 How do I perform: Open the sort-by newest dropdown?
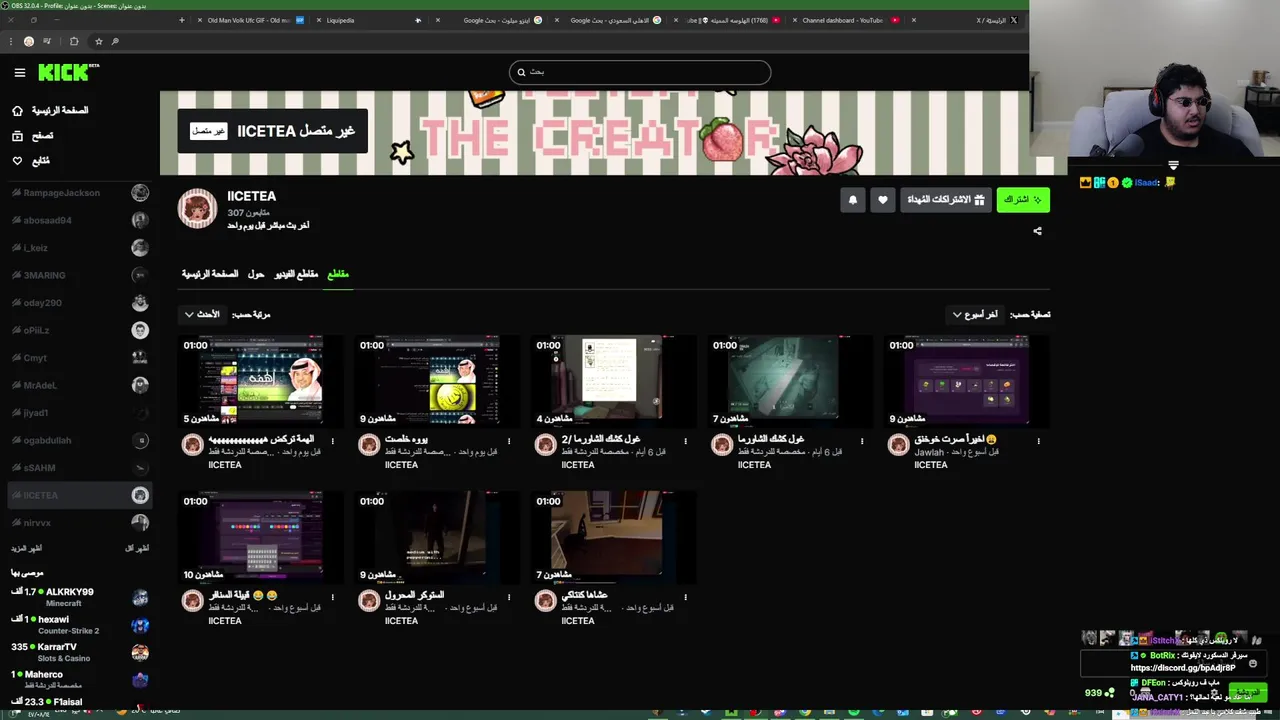tap(201, 314)
